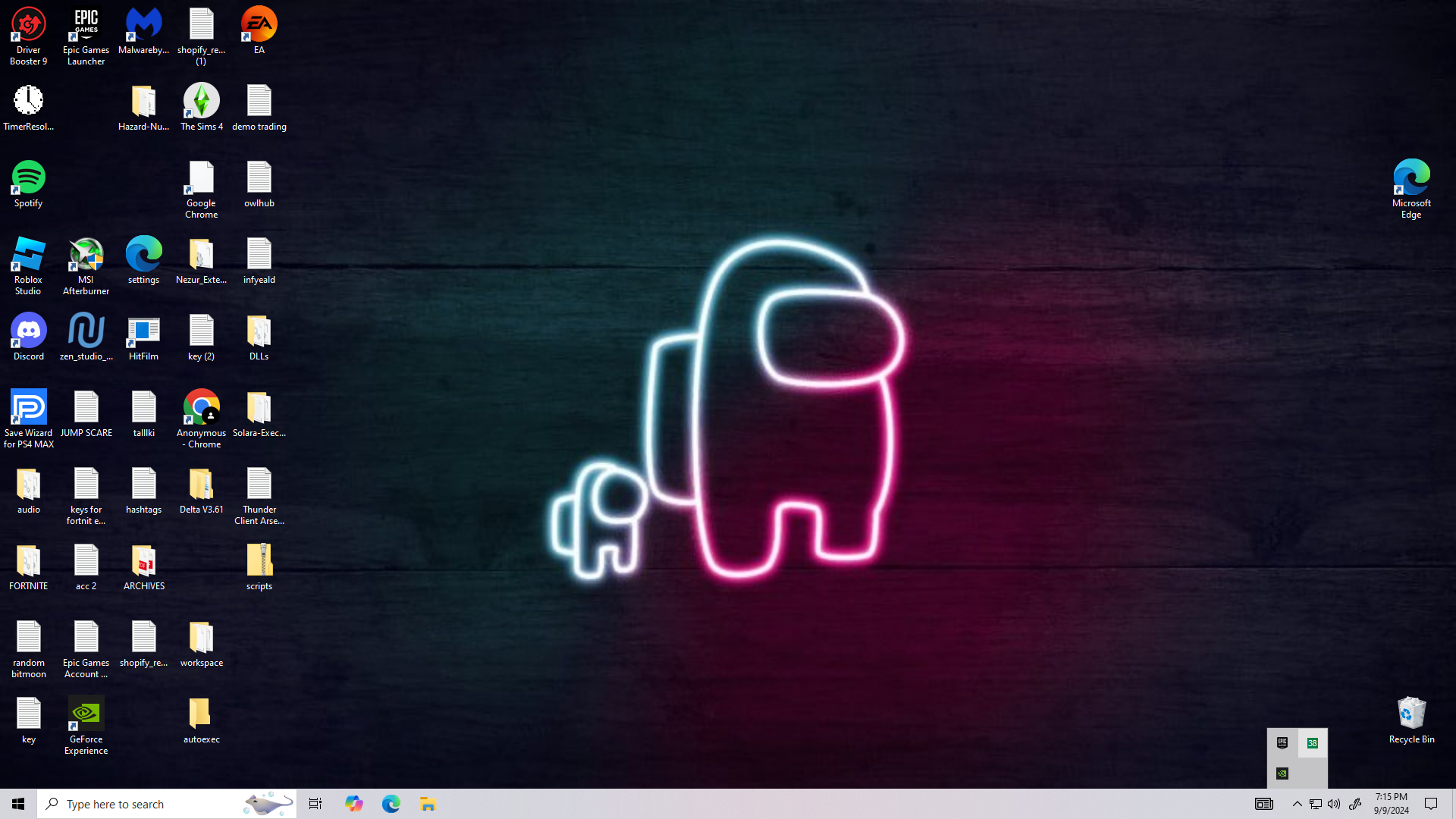This screenshot has width=1456, height=819.
Task: Select the Discord desktop shortcut
Action: [x=28, y=337]
